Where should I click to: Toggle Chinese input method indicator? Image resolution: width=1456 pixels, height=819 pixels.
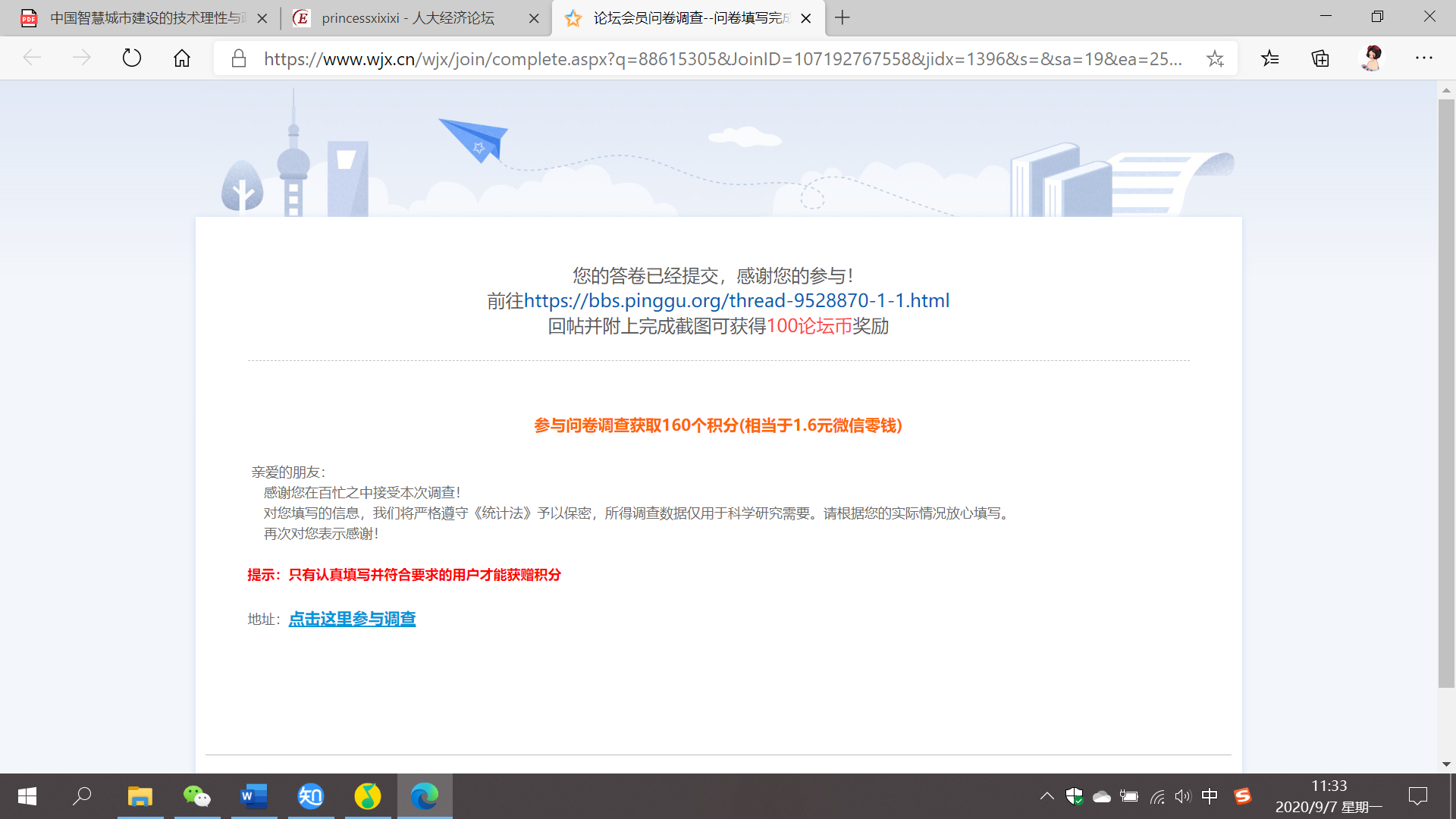1210,796
